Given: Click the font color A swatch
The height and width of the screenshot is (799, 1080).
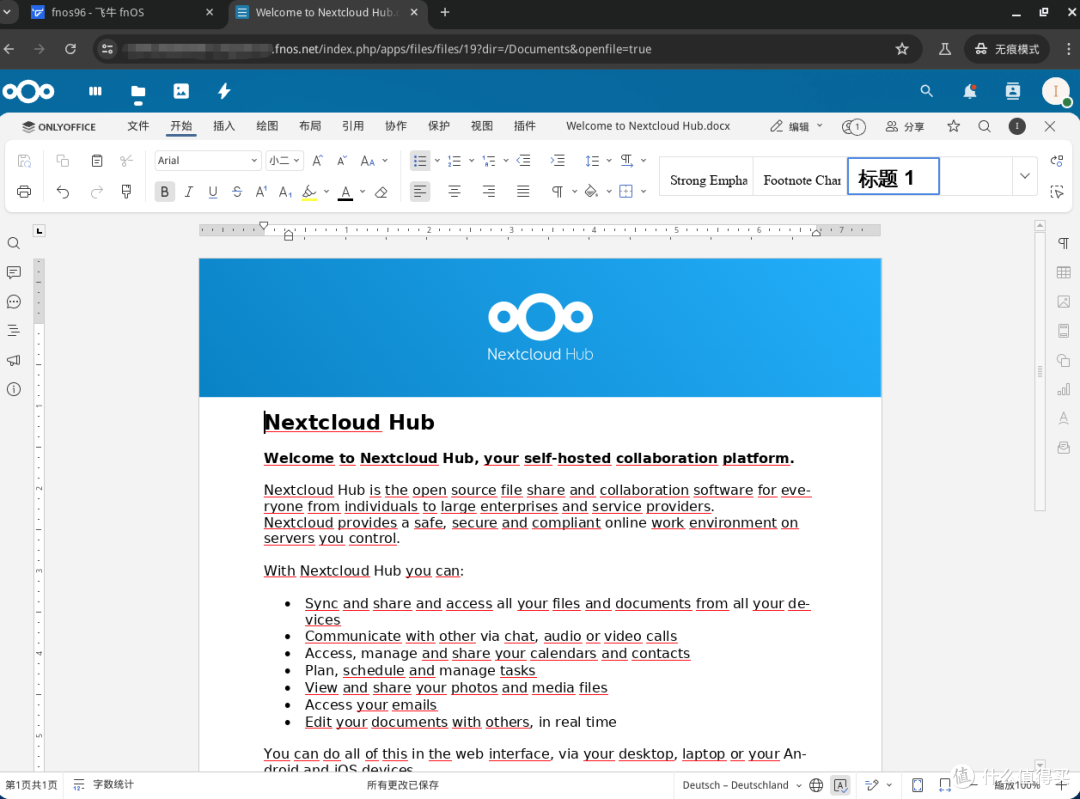Looking at the screenshot, I should (346, 192).
